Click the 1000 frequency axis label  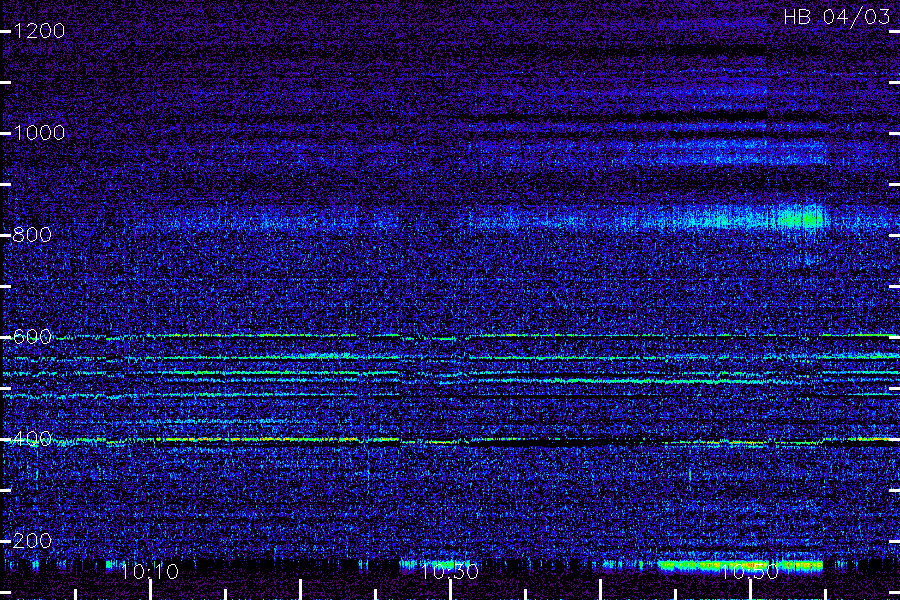coord(39,133)
